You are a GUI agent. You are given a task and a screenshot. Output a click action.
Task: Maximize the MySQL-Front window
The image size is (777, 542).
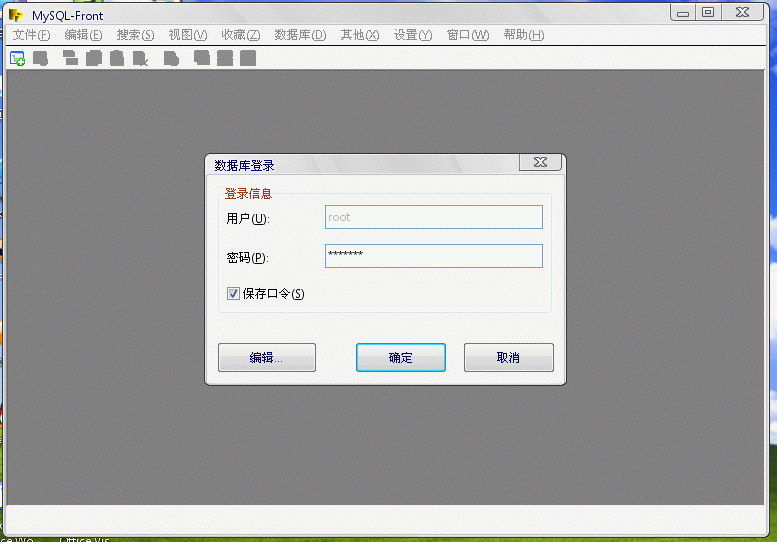point(708,12)
